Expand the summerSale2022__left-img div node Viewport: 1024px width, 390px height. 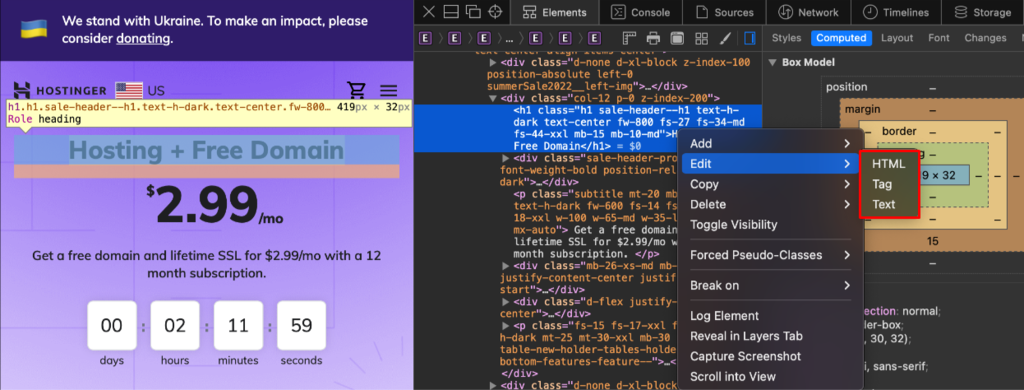(493, 62)
